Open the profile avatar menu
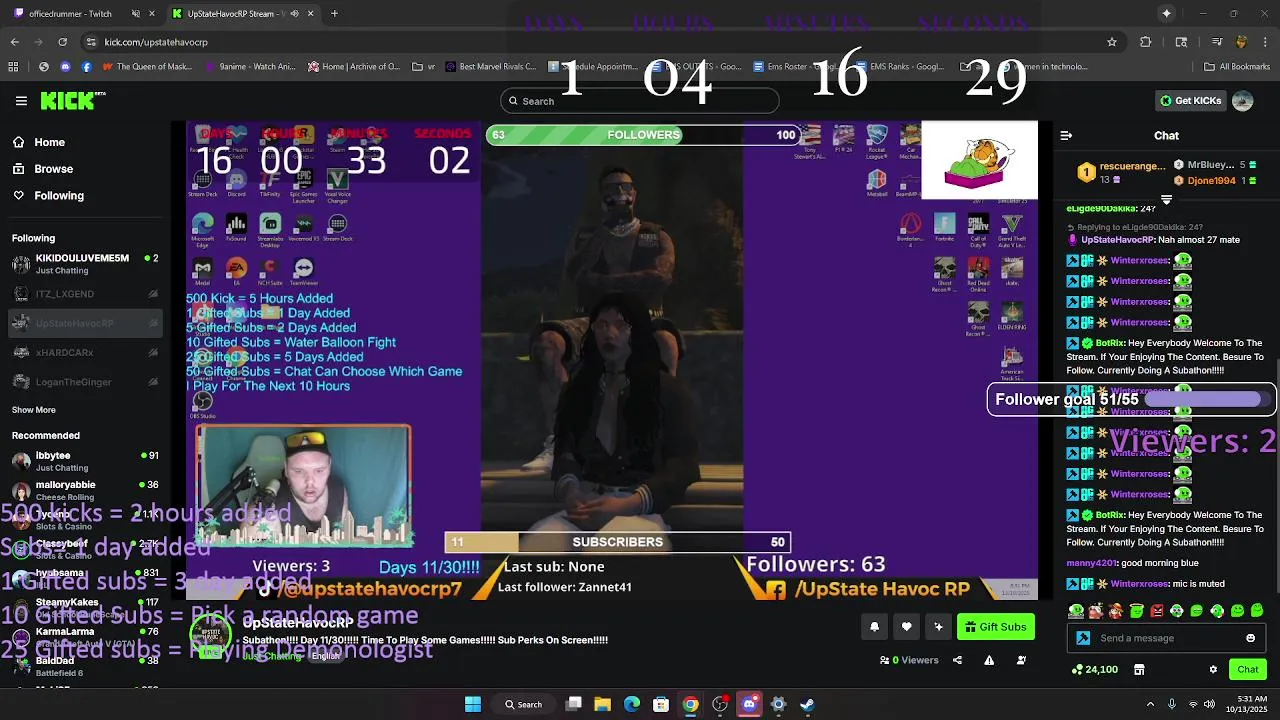The image size is (1280, 720). pos(1243,101)
